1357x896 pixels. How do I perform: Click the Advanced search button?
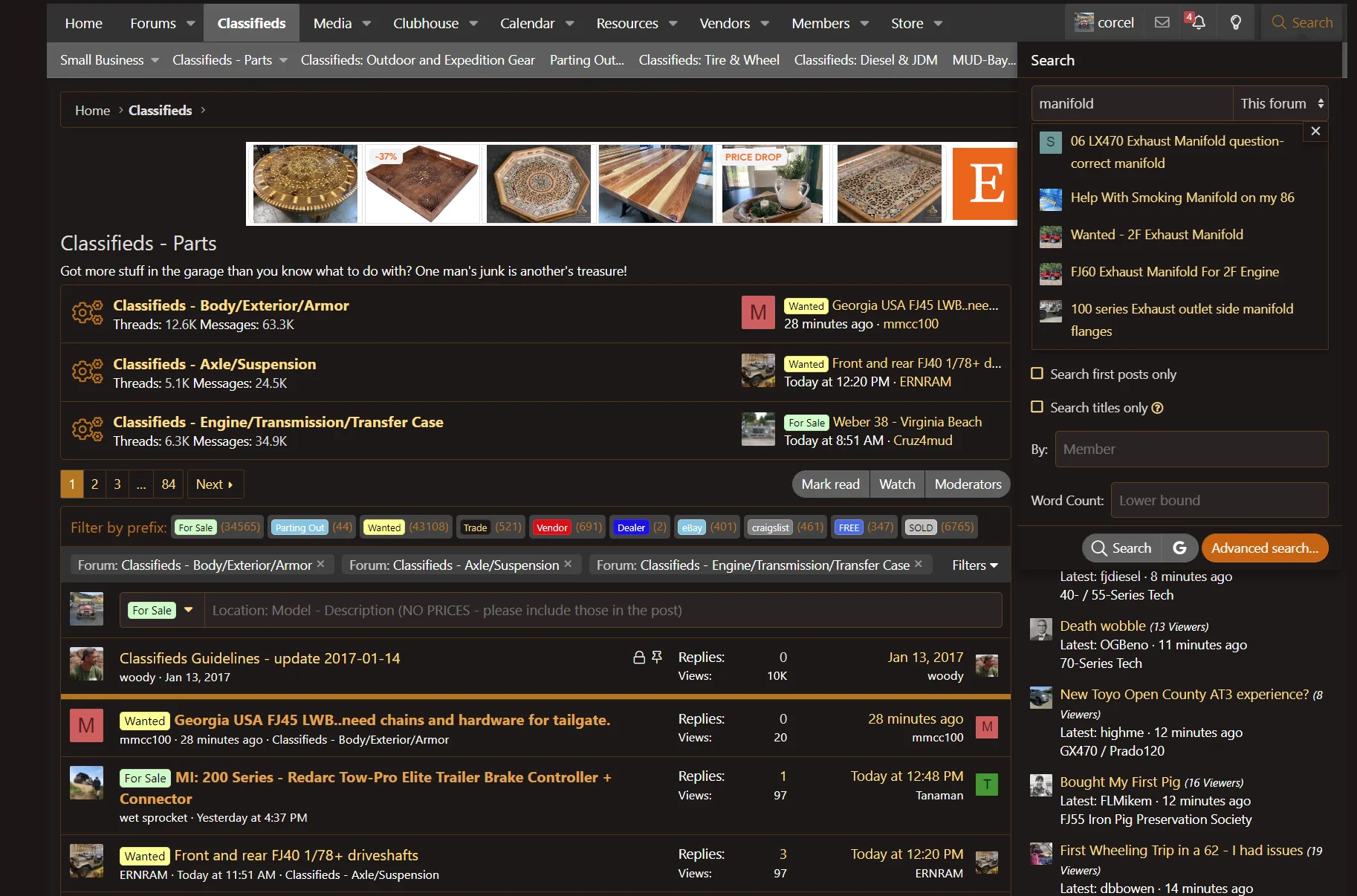(x=1265, y=548)
